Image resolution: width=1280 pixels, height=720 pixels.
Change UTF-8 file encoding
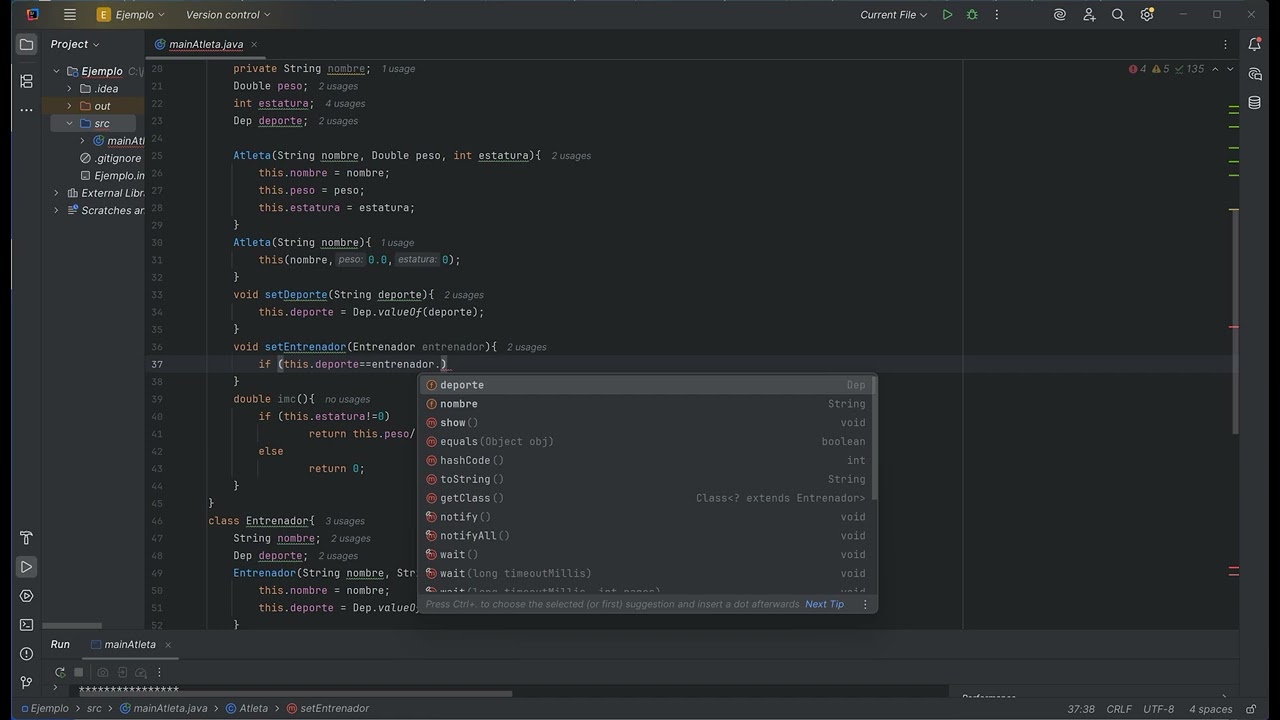[1158, 709]
